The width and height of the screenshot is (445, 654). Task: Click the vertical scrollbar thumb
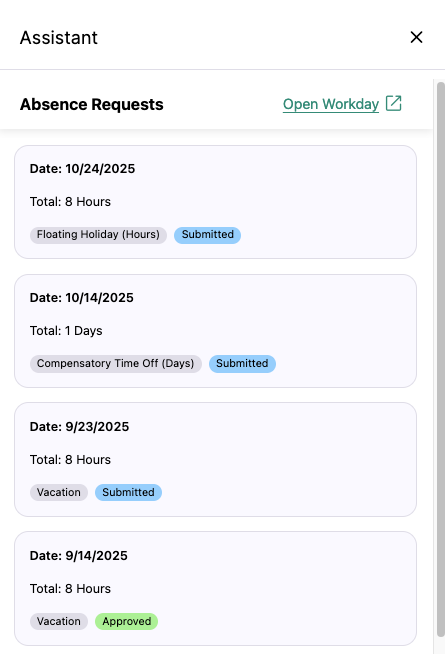coord(440,360)
